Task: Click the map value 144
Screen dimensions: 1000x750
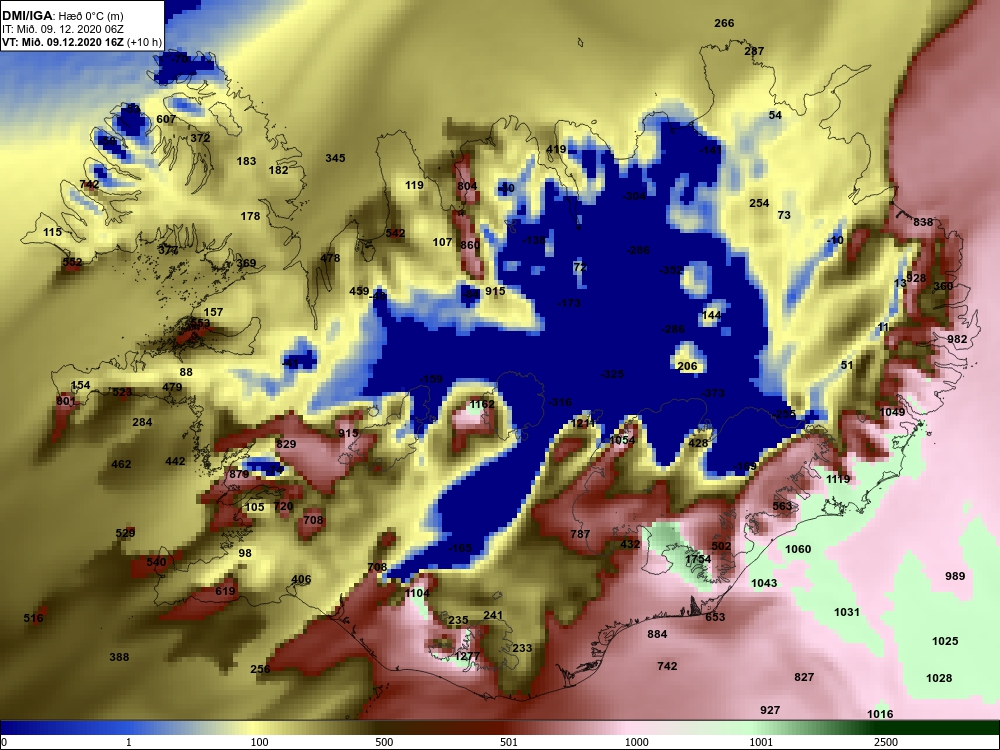Action: [x=711, y=315]
